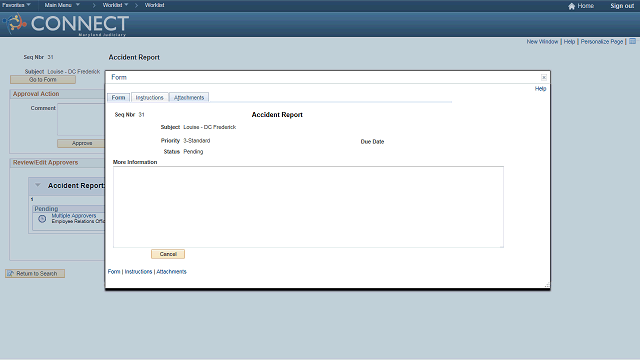The image size is (640, 360).
Task: Click the dialog resize handle corner
Action: coord(547,285)
